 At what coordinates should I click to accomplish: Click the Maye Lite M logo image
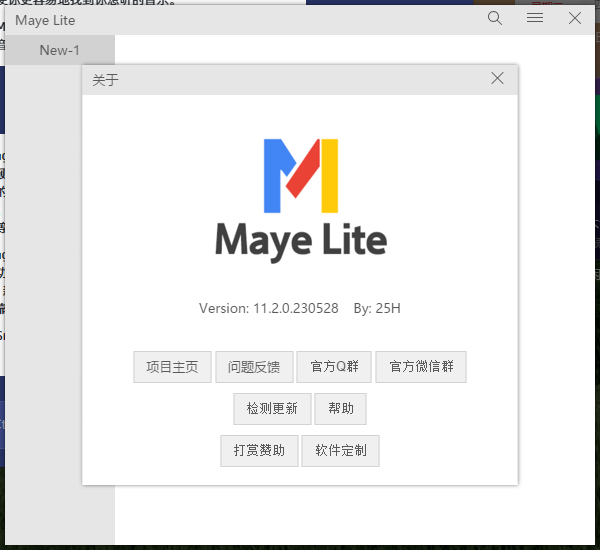(301, 176)
